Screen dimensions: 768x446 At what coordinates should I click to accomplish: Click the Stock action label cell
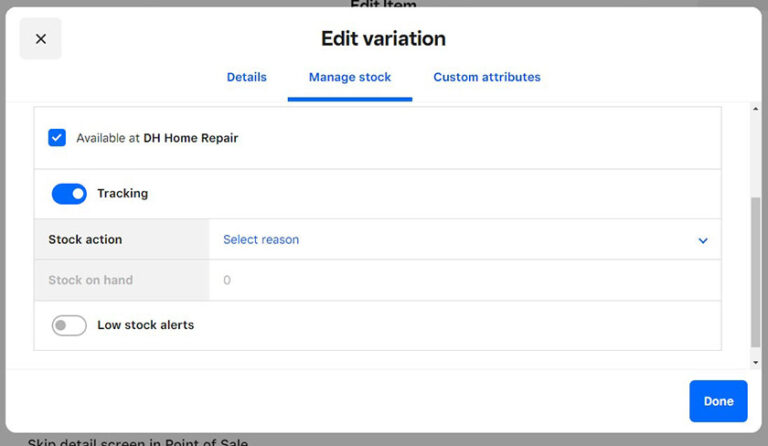pyautogui.click(x=122, y=240)
